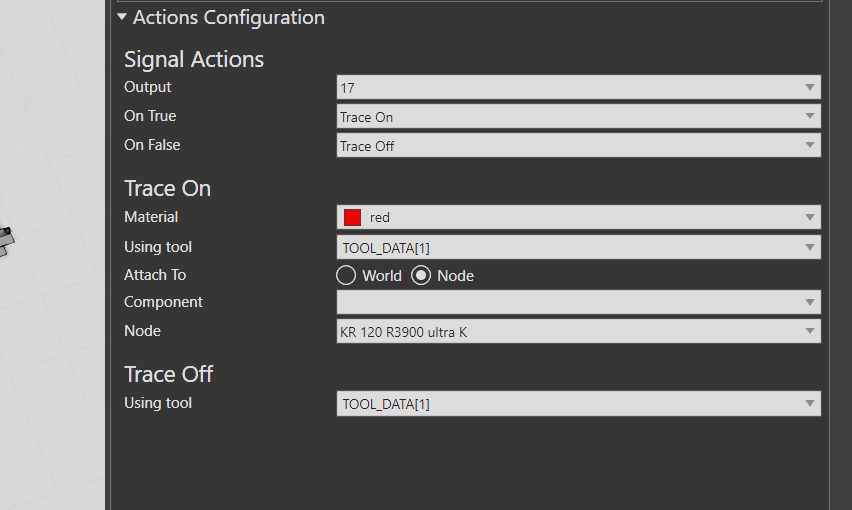This screenshot has width=852, height=510.
Task: Click the Node field arrow icon
Action: [x=810, y=332]
